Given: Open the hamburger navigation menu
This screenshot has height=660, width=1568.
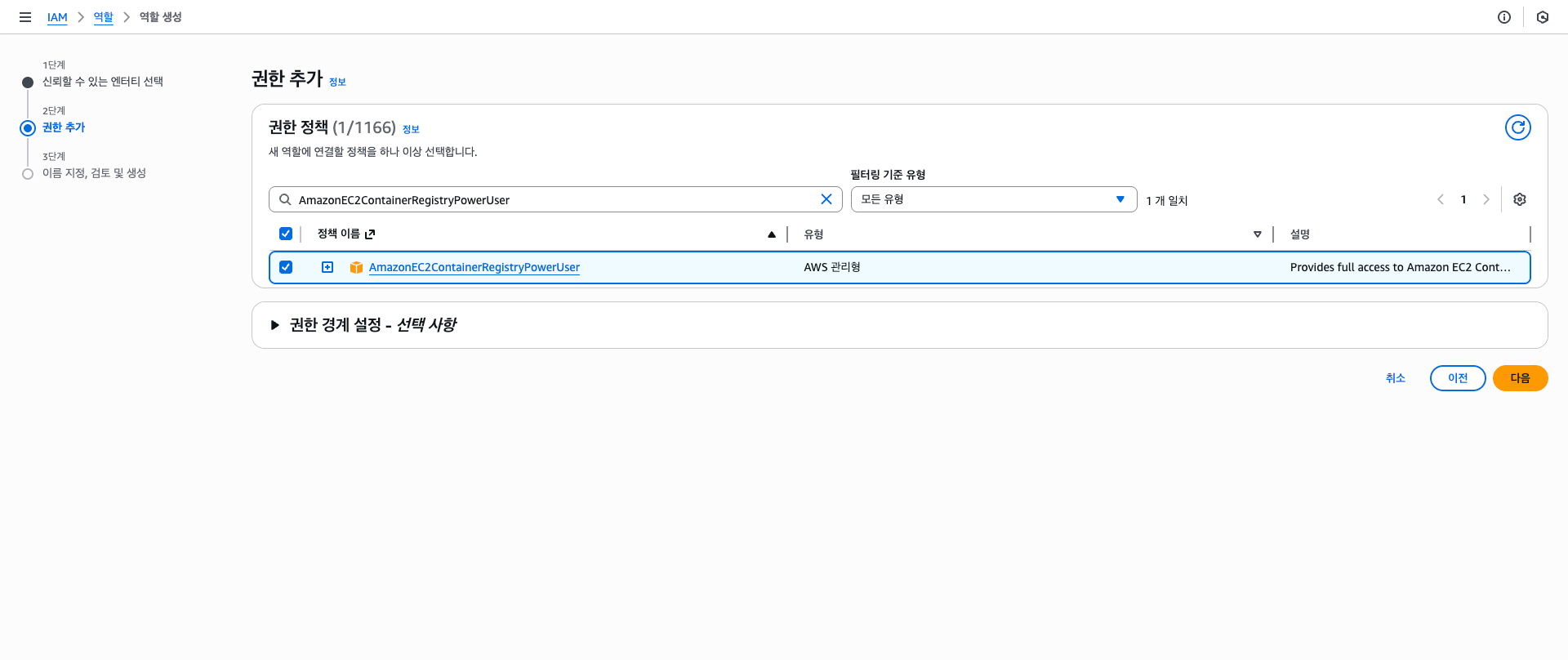Looking at the screenshot, I should click(25, 17).
